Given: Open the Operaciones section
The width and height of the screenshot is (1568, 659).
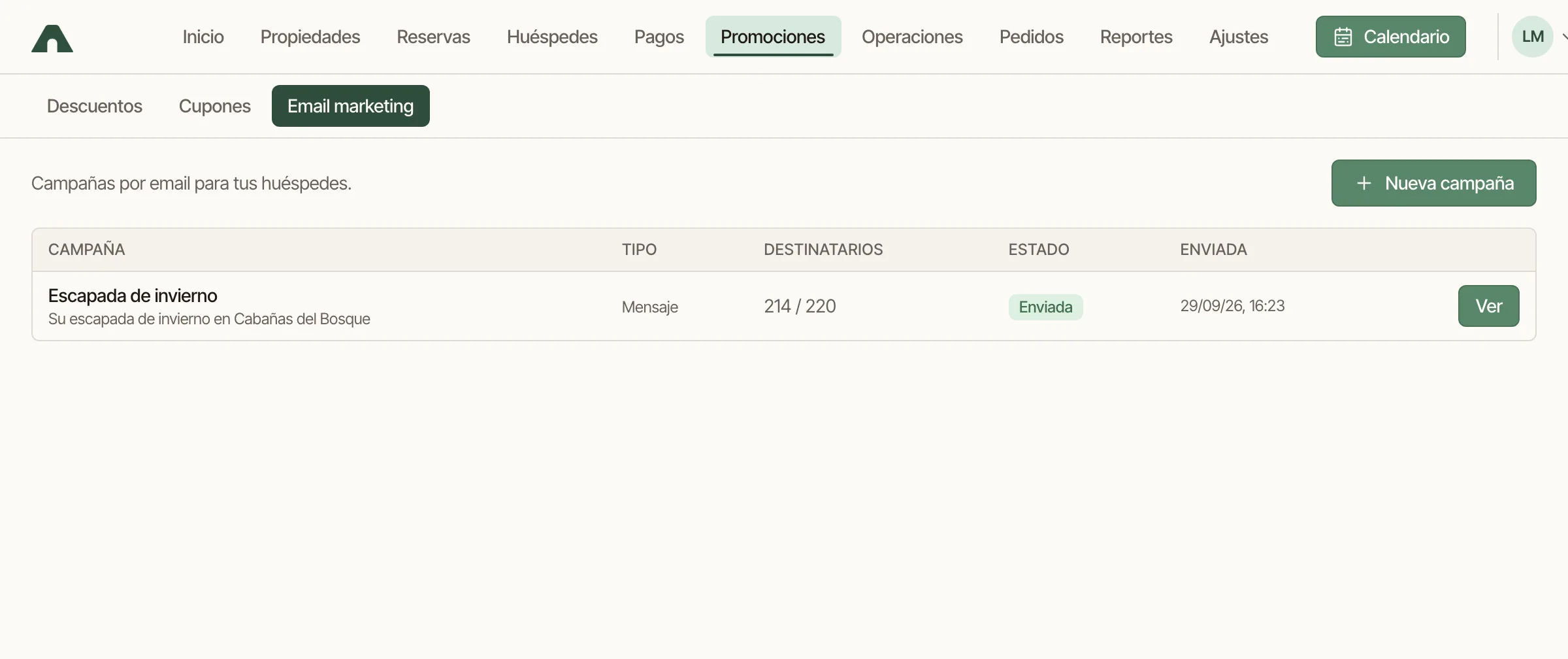Looking at the screenshot, I should 912,37.
